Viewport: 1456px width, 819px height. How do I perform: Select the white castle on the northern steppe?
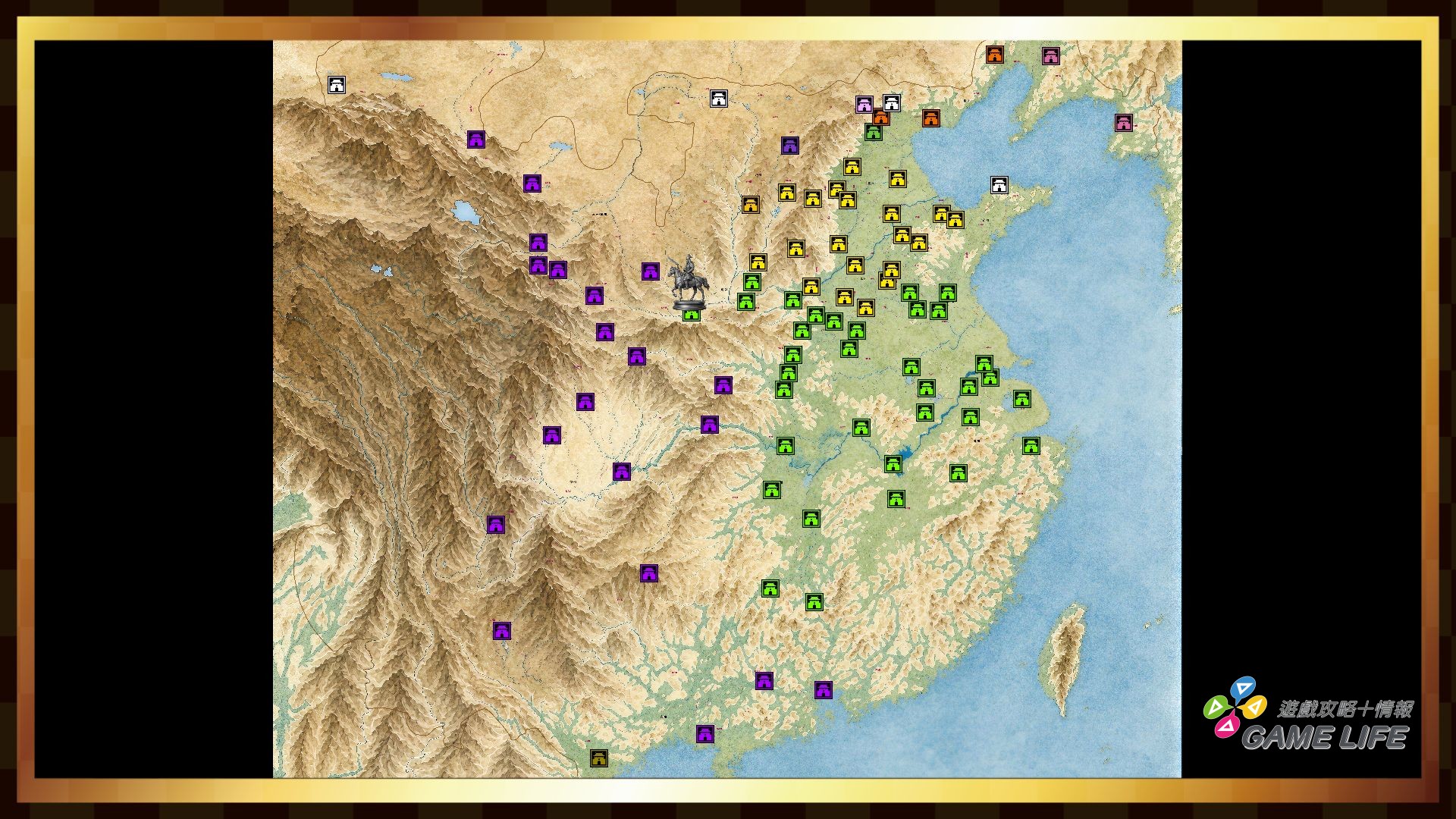(719, 98)
